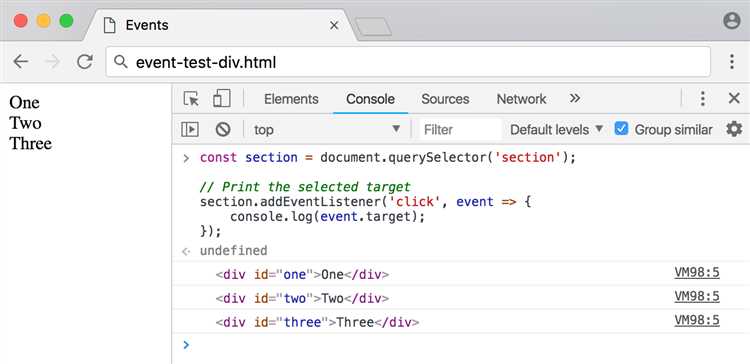Show the console sidebar icon
Viewport: 750px width, 364px height.
(190, 129)
